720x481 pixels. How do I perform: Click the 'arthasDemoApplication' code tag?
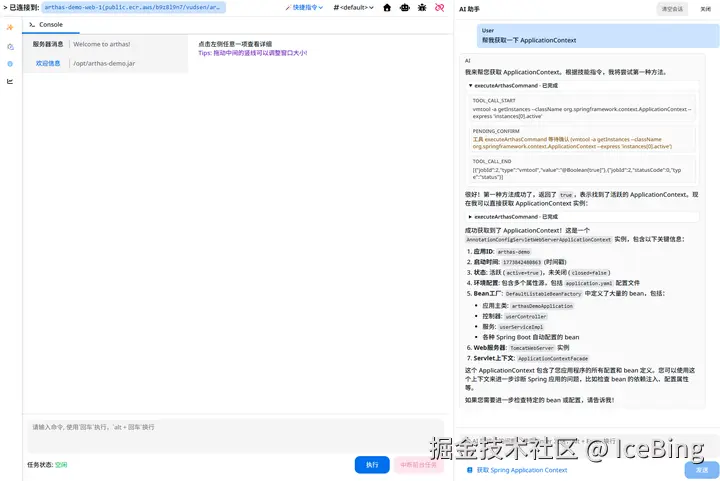pyautogui.click(x=542, y=306)
